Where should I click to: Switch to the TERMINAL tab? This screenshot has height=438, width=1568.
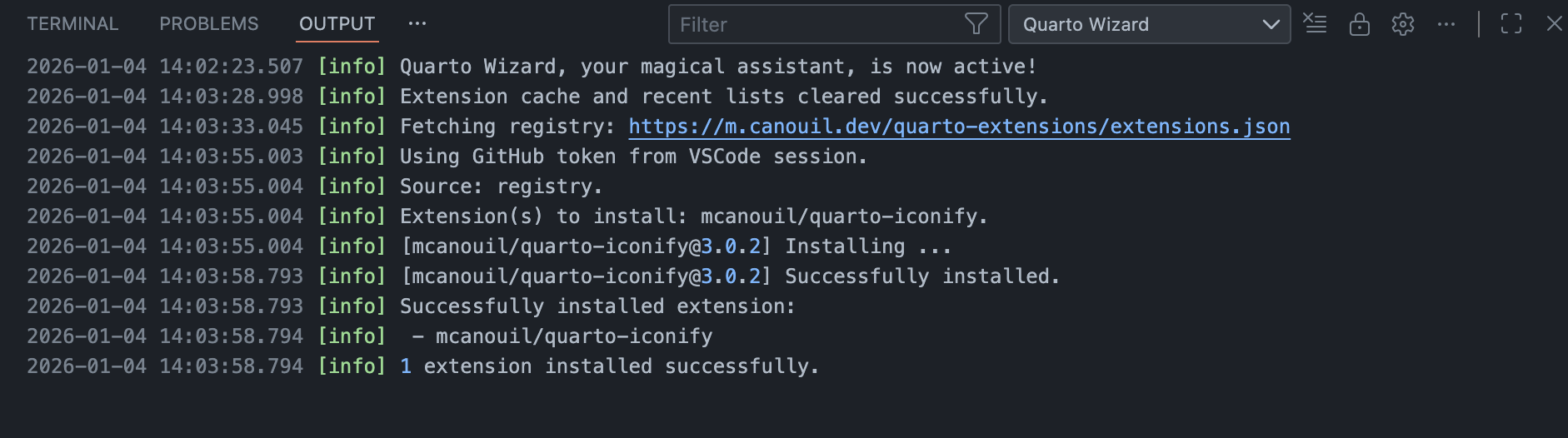[x=72, y=24]
